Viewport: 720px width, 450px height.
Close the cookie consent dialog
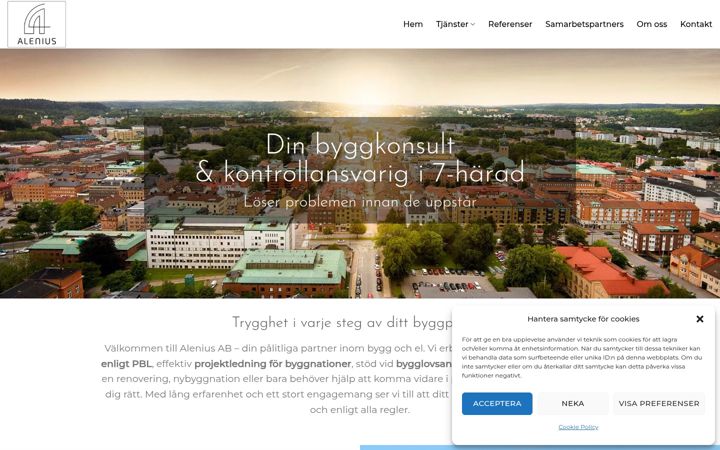pyautogui.click(x=700, y=319)
